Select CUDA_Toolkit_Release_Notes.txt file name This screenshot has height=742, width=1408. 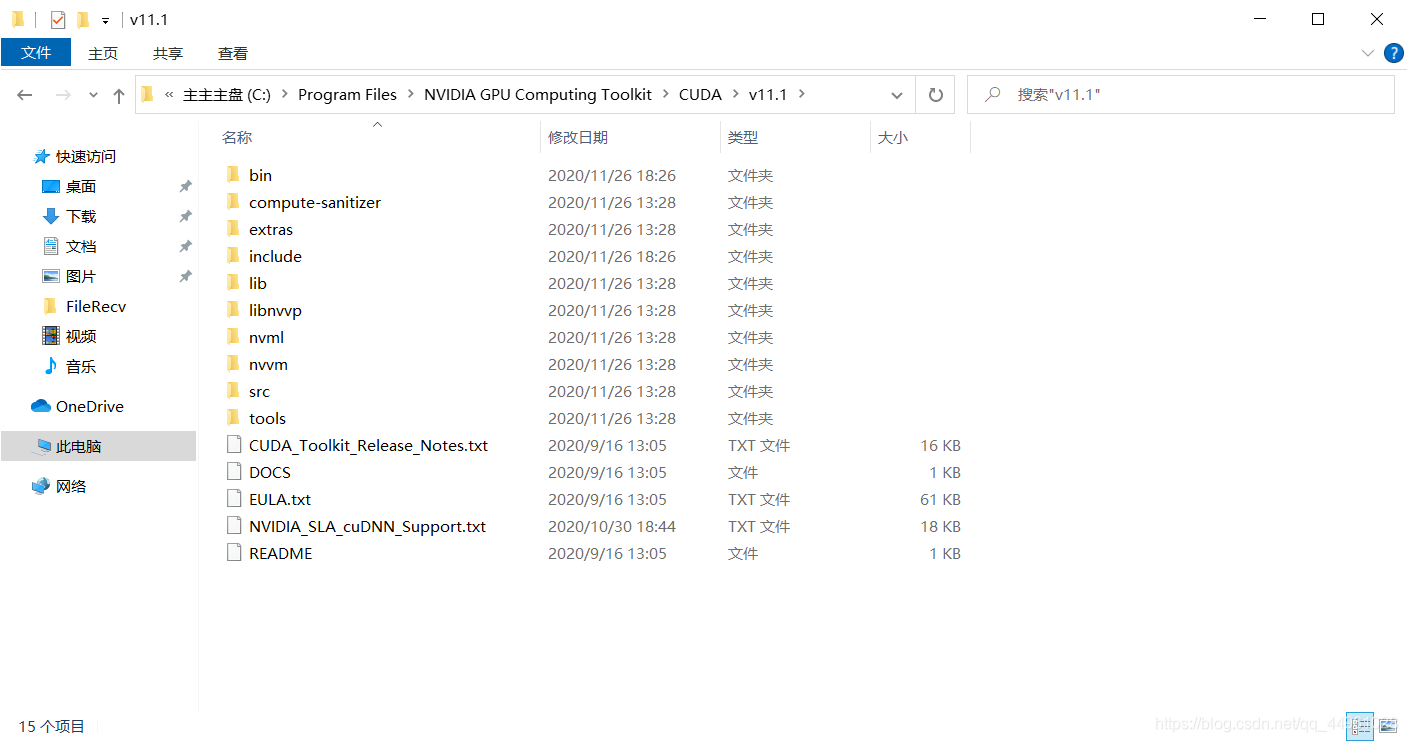pyautogui.click(x=368, y=445)
